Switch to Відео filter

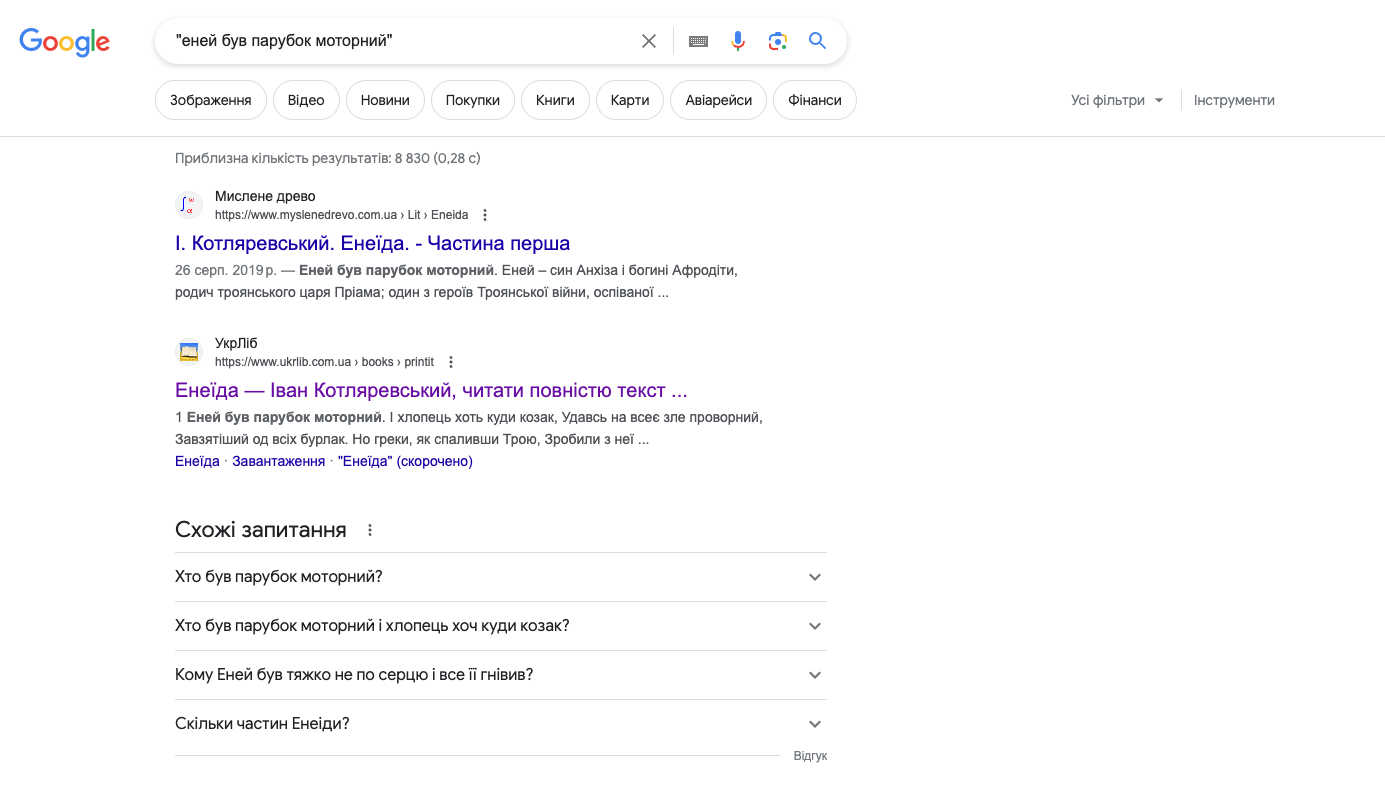pos(306,100)
